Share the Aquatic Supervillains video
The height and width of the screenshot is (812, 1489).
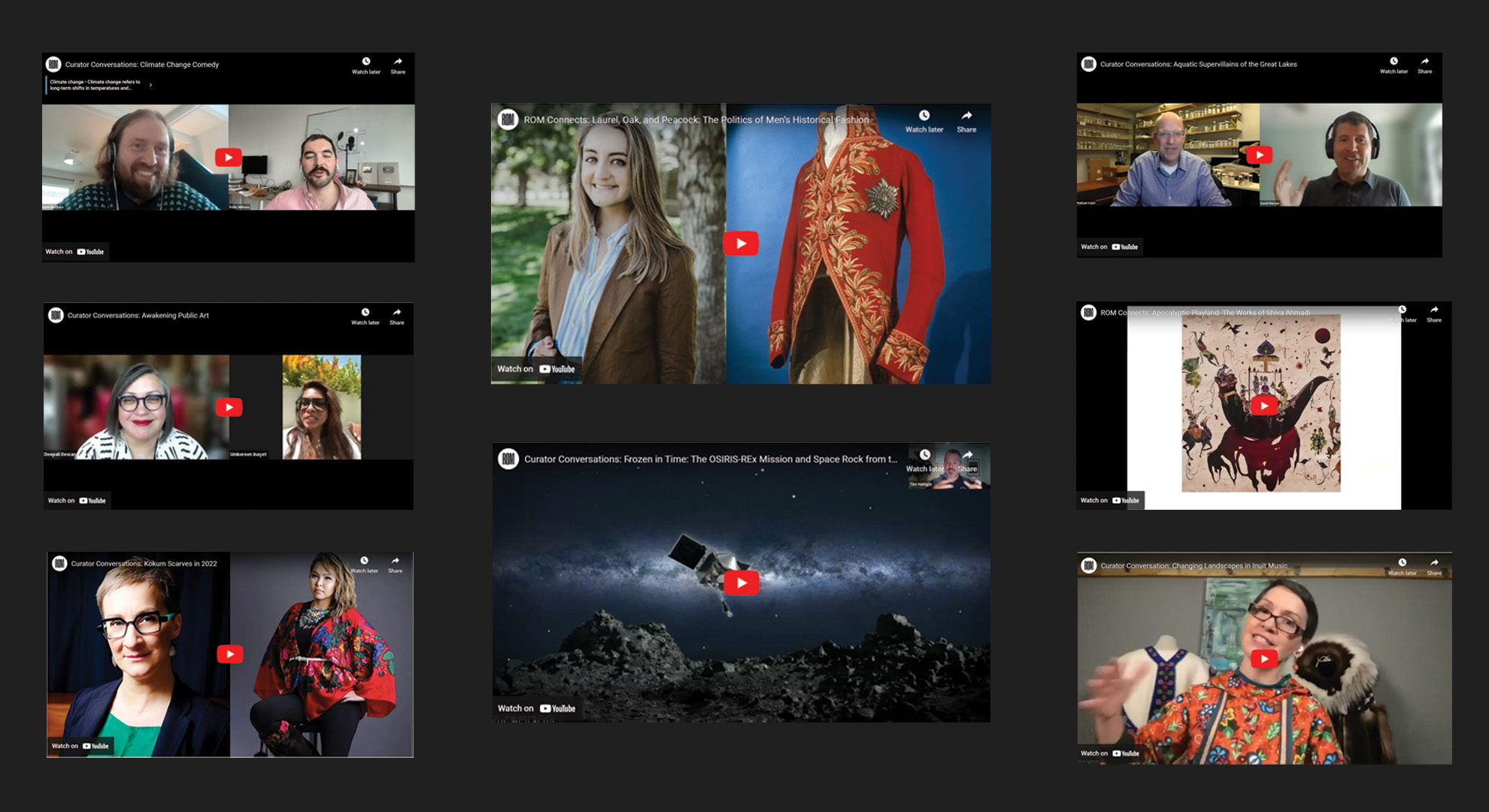1425,65
